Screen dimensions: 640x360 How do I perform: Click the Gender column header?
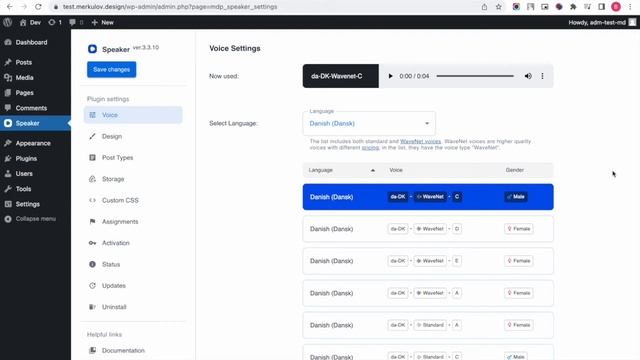pyautogui.click(x=515, y=170)
